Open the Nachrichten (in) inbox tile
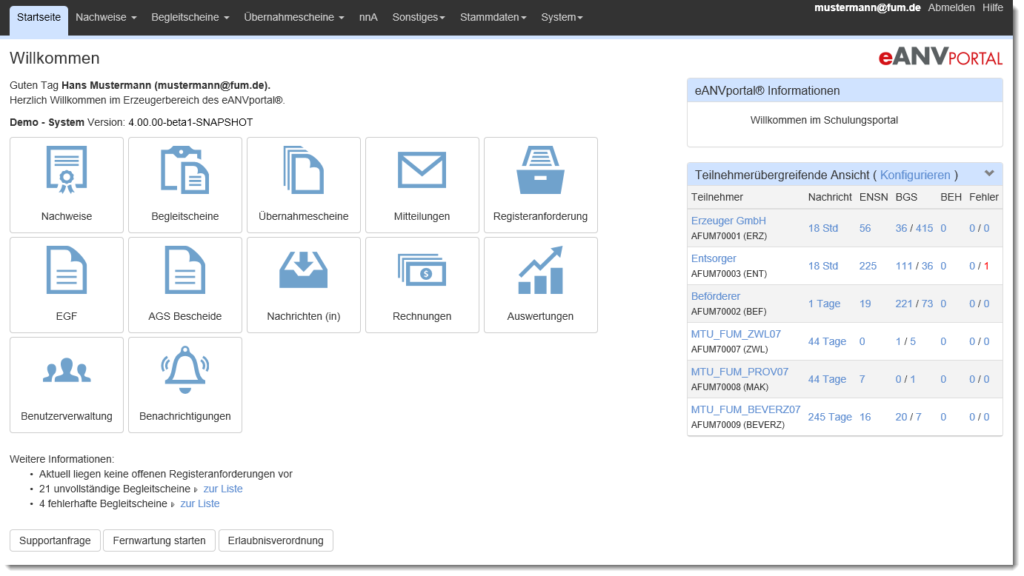 pos(304,285)
